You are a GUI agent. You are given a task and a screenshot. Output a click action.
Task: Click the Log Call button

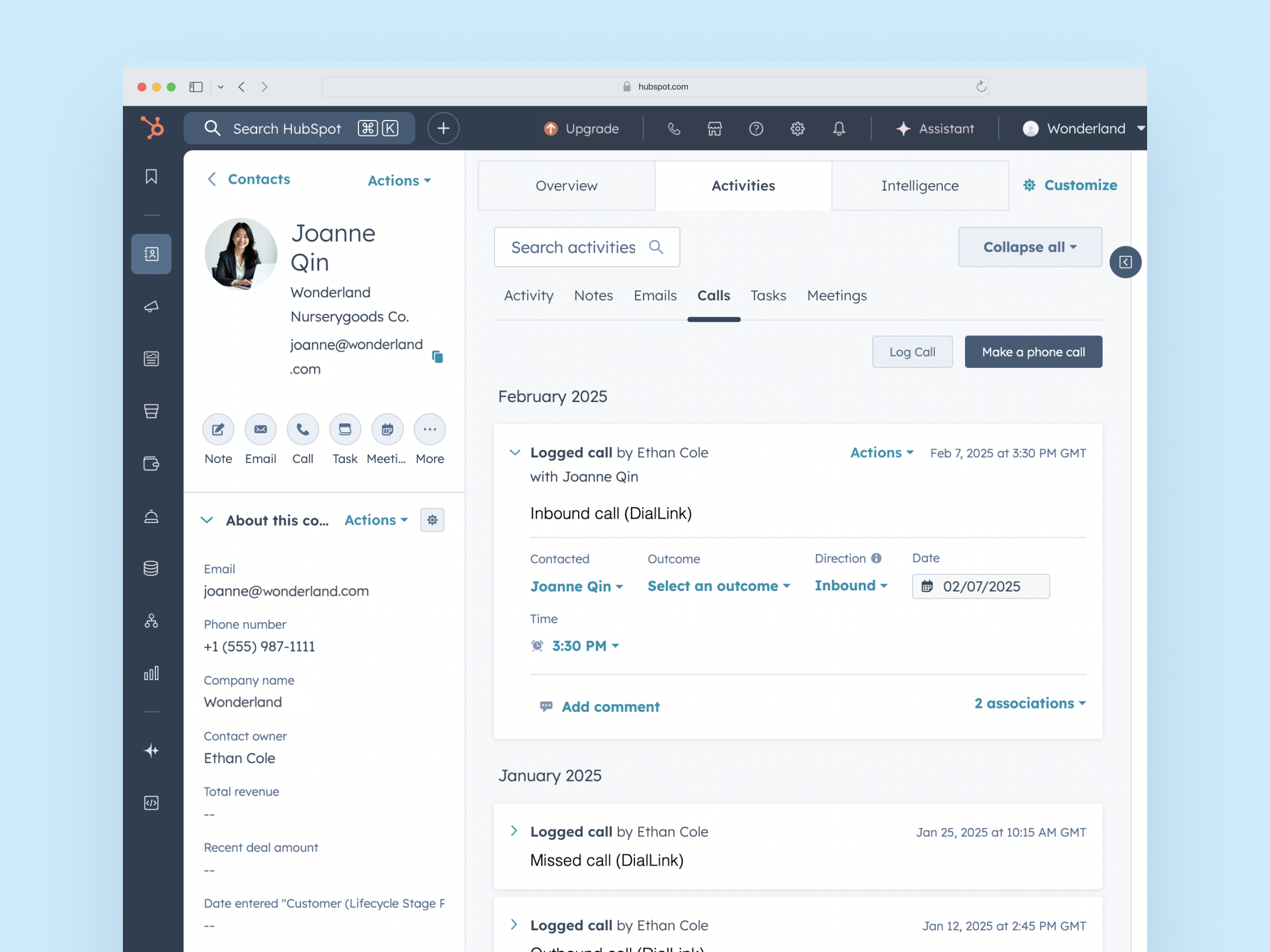click(x=912, y=352)
